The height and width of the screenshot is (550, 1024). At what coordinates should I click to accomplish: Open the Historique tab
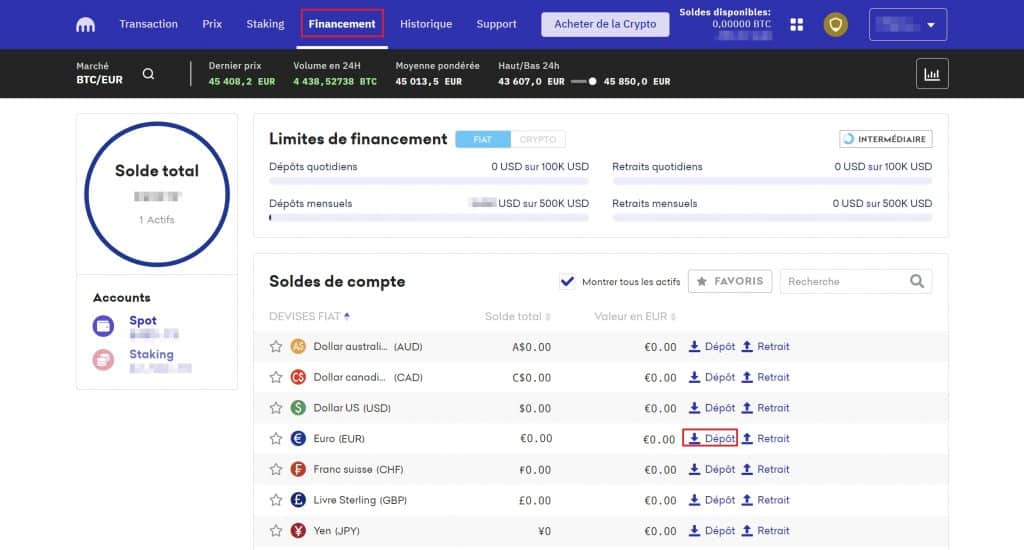click(x=426, y=24)
